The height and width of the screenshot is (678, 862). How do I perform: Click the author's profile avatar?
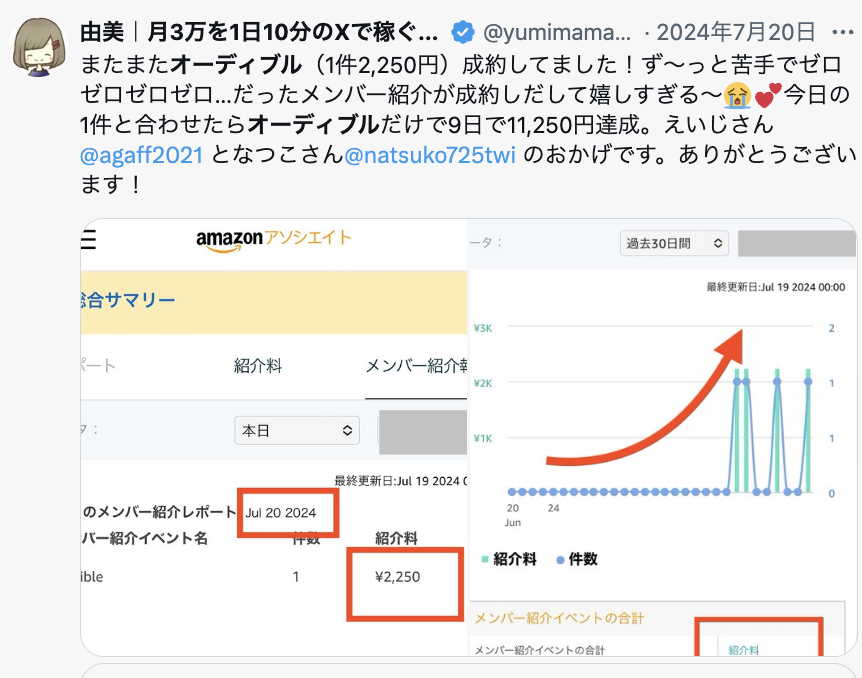click(40, 47)
